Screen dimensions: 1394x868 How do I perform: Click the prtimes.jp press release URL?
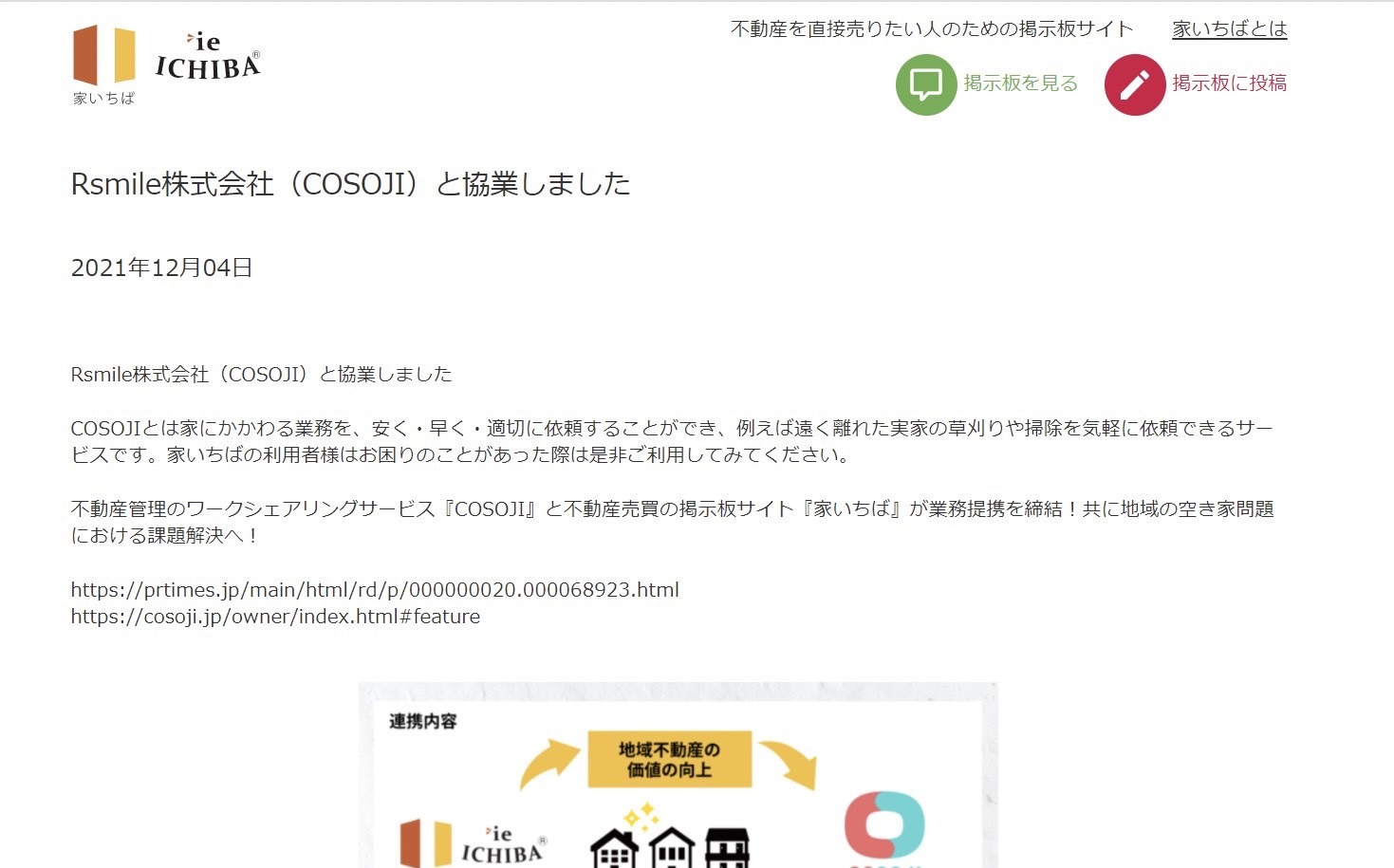pyautogui.click(x=375, y=590)
